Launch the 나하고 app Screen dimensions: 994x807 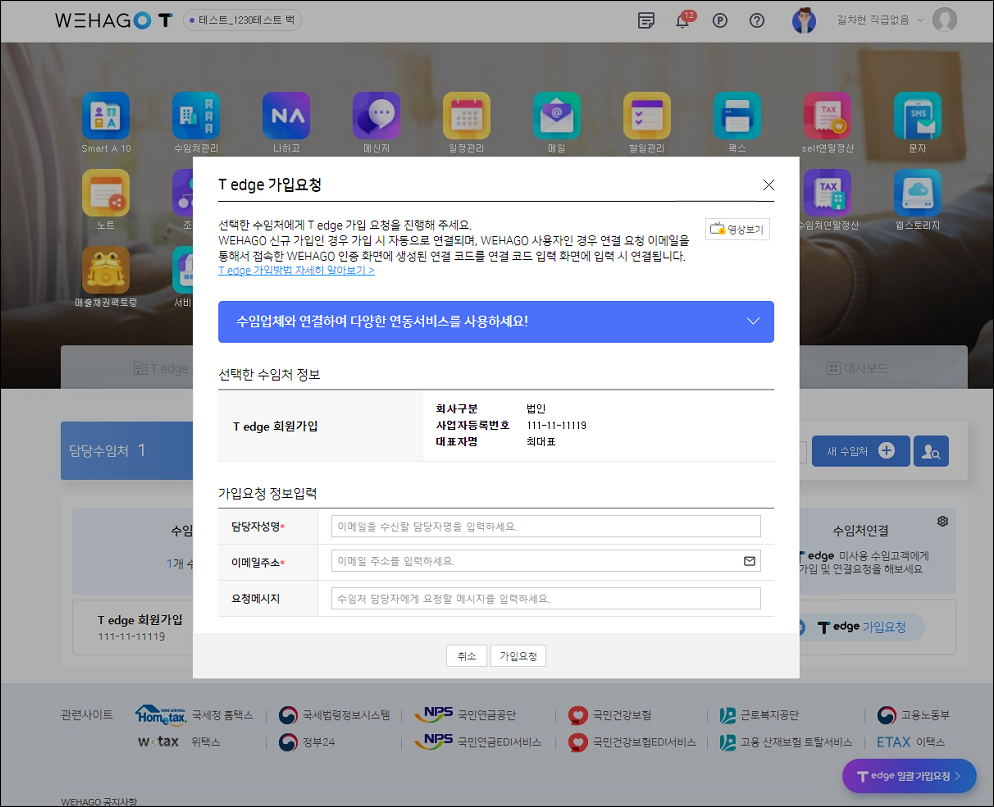[286, 116]
